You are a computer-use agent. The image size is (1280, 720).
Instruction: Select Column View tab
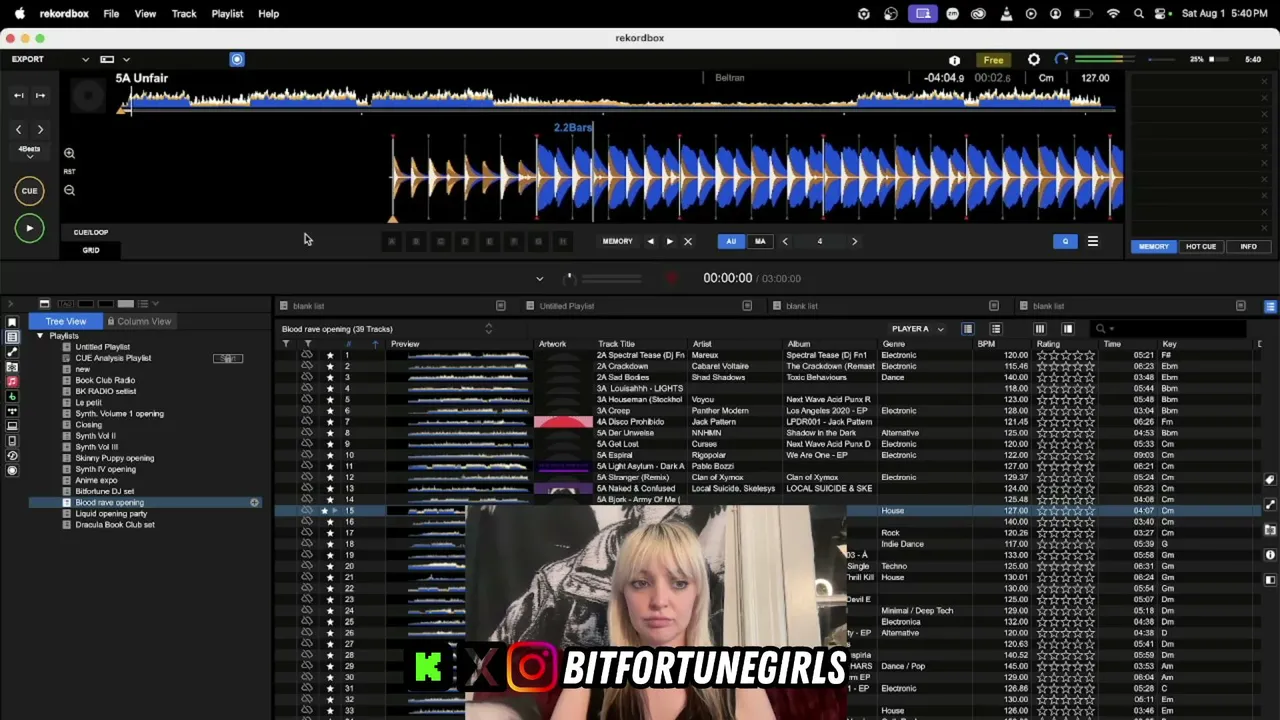[x=140, y=321]
